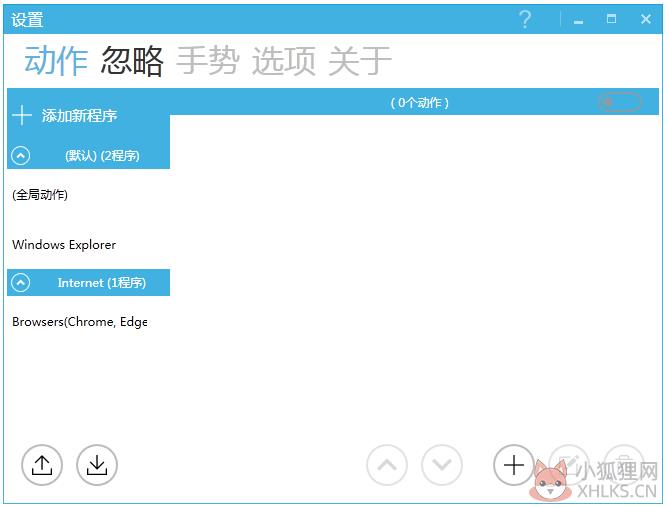
Task: Click the move-up arrow circle button
Action: pos(387,465)
